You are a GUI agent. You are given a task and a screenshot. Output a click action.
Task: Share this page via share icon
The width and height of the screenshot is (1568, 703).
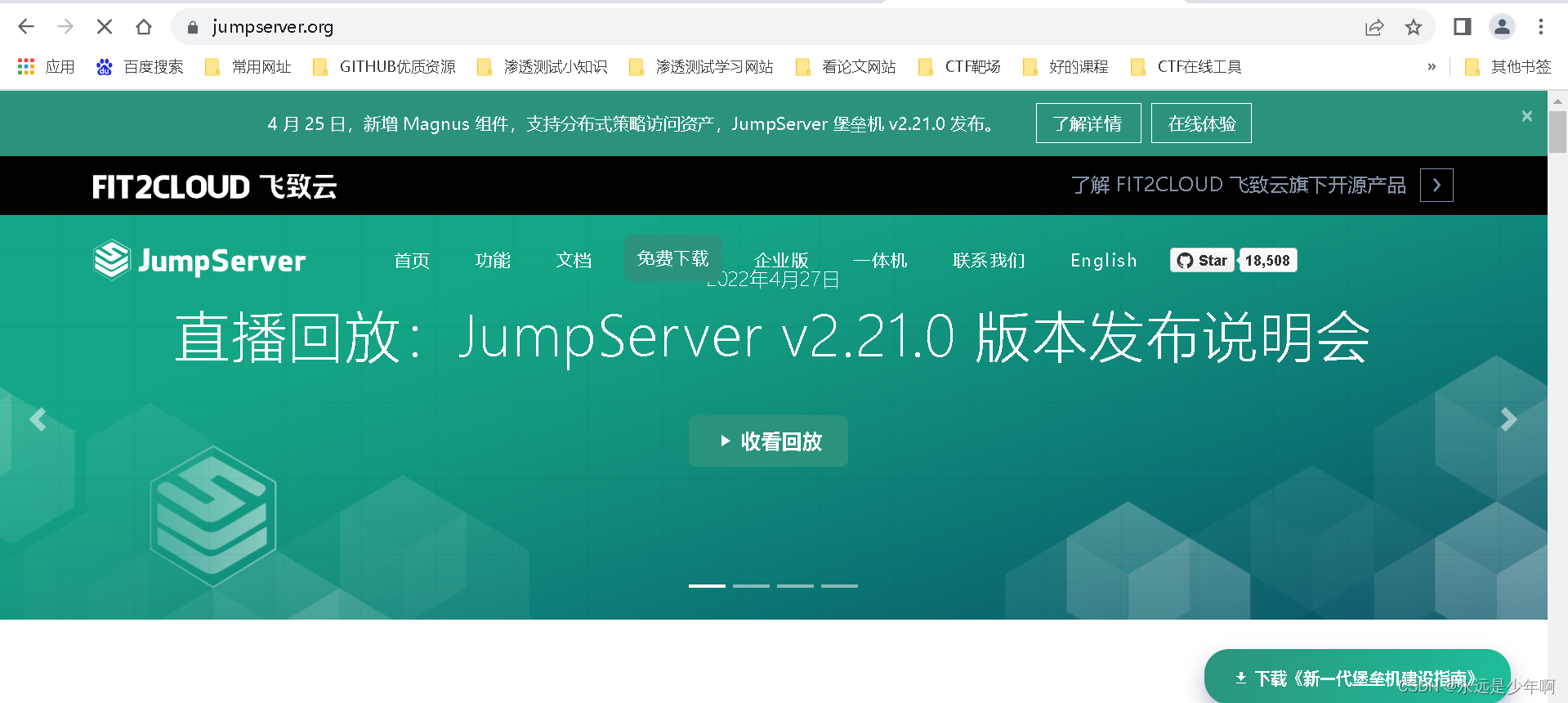pyautogui.click(x=1374, y=27)
